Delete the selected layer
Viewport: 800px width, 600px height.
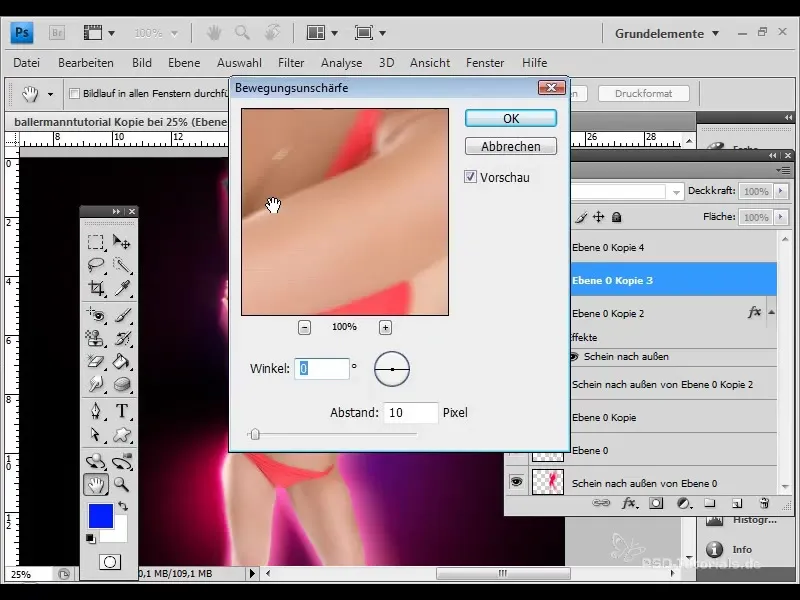coord(764,504)
